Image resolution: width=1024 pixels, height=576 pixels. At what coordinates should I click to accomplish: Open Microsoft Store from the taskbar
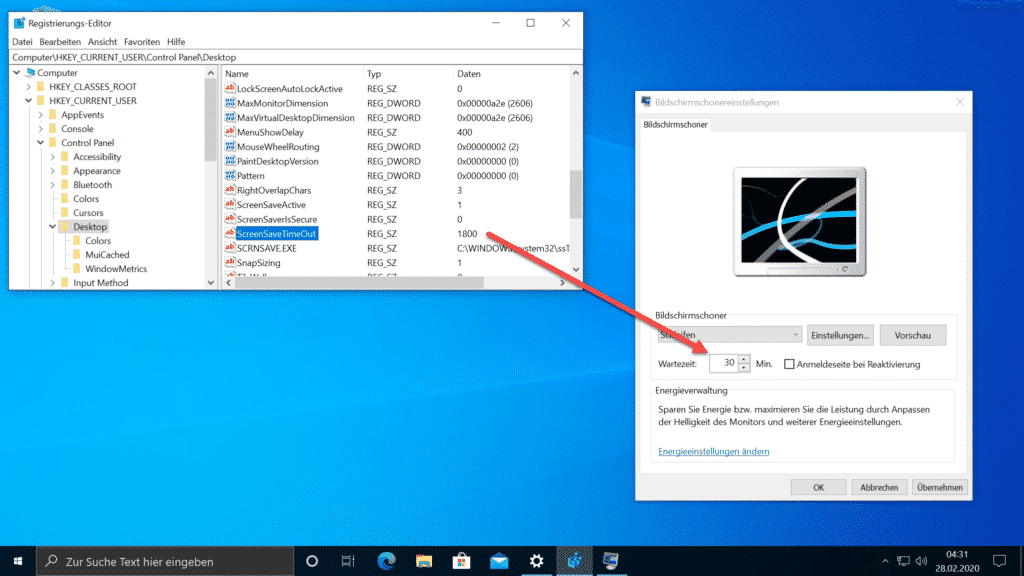(x=461, y=561)
